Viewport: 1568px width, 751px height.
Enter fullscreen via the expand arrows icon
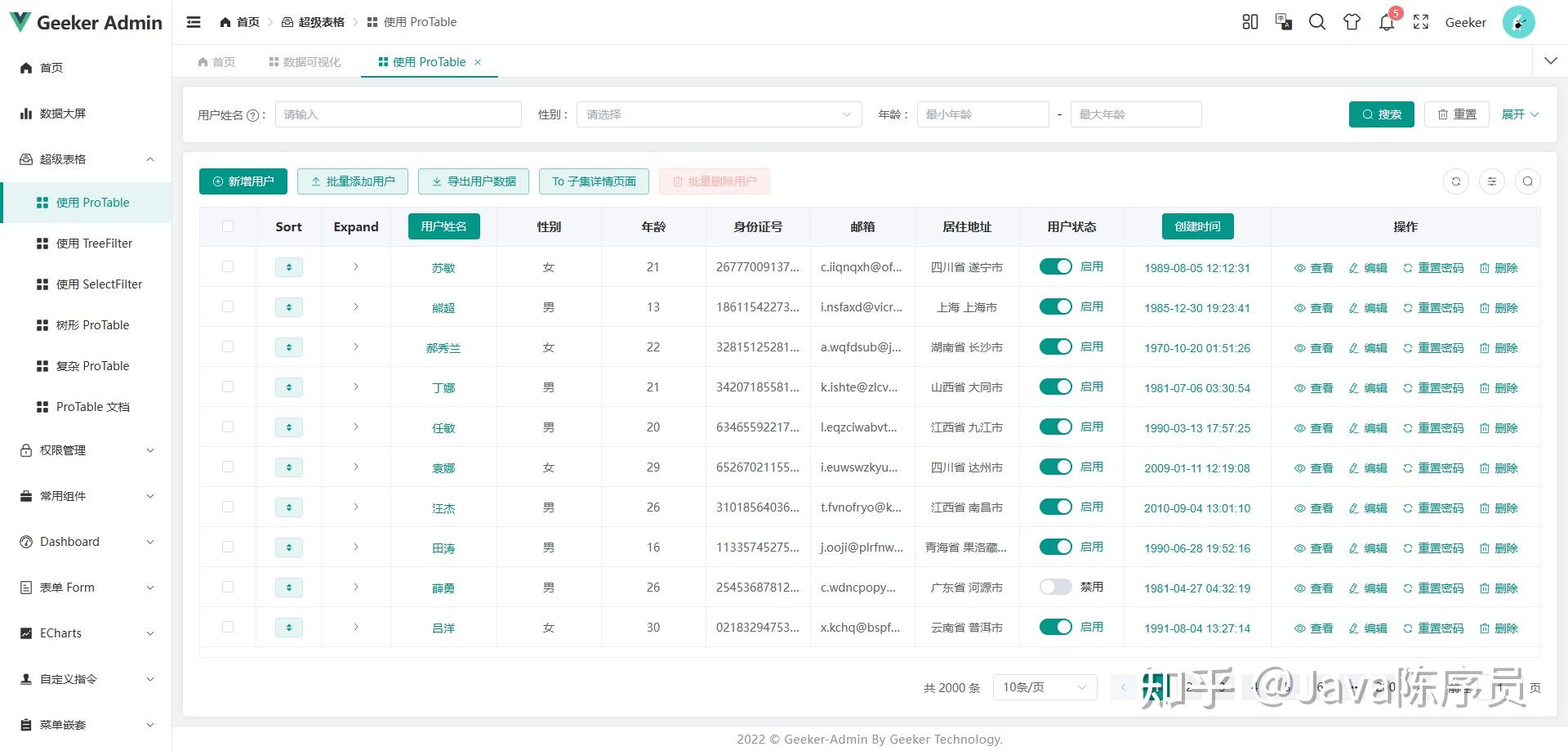(x=1420, y=22)
